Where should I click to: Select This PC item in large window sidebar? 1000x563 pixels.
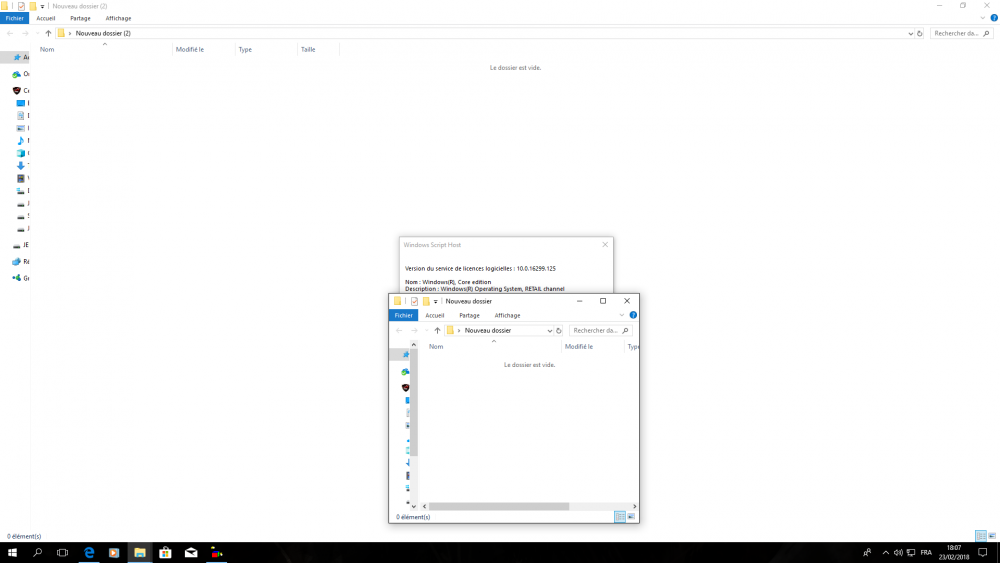[x=17, y=91]
